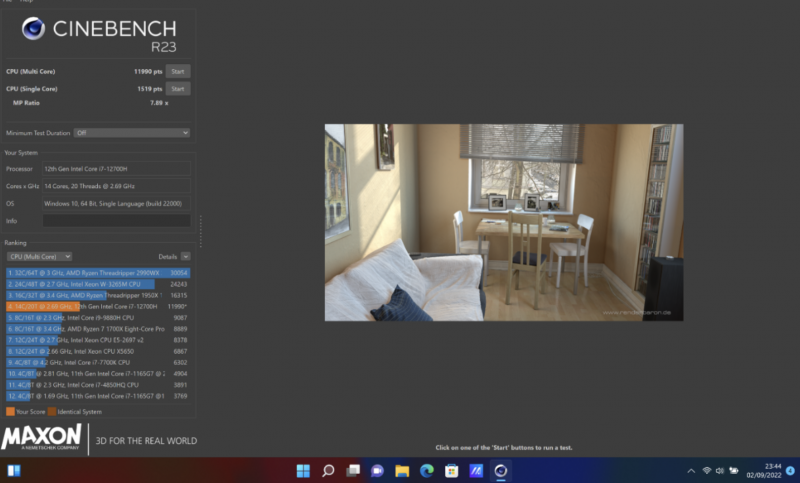
Task: Select the Core i7-4850HQ ranking row
Action: coord(98,385)
